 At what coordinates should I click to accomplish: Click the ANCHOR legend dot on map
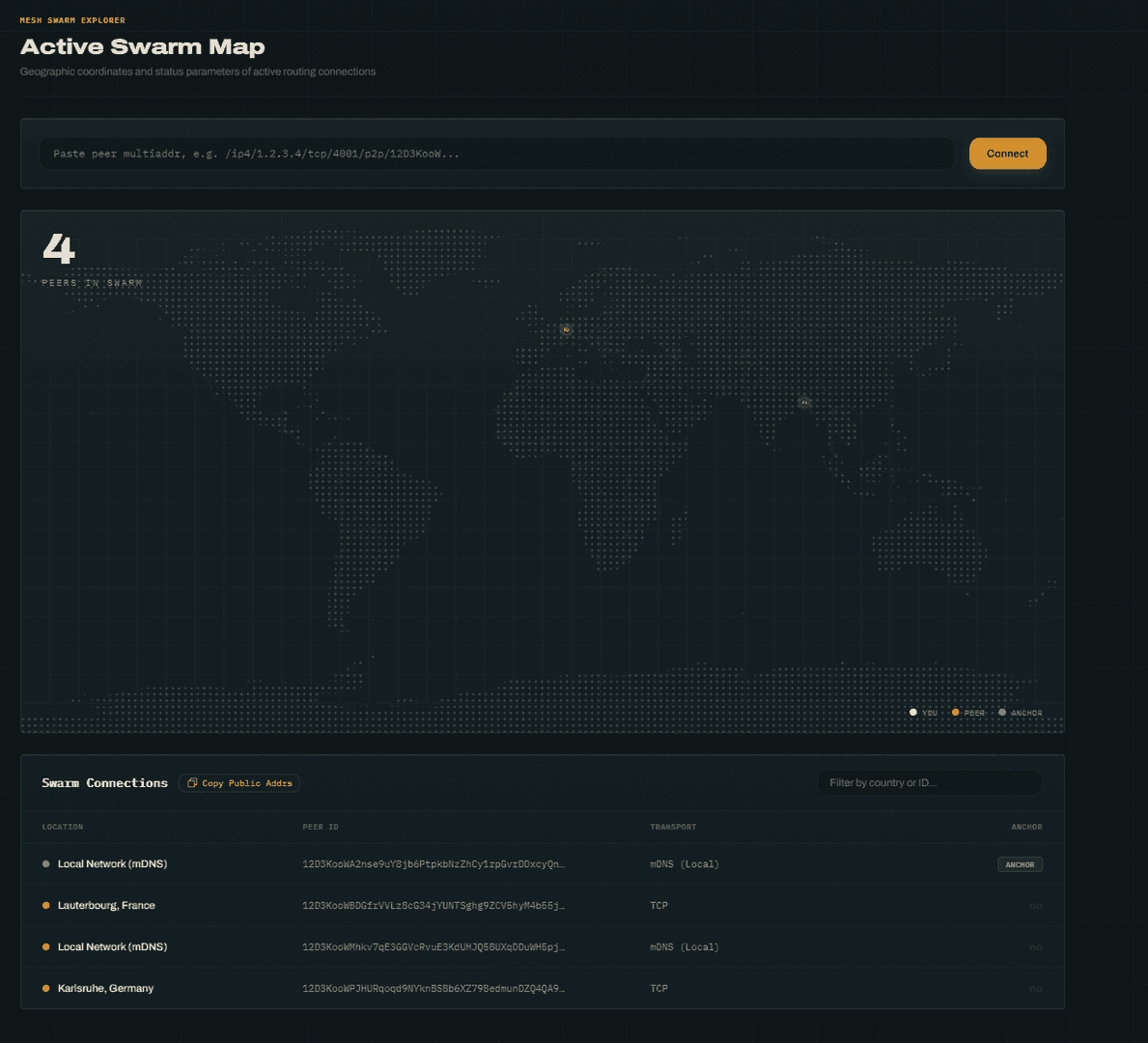pos(1002,712)
